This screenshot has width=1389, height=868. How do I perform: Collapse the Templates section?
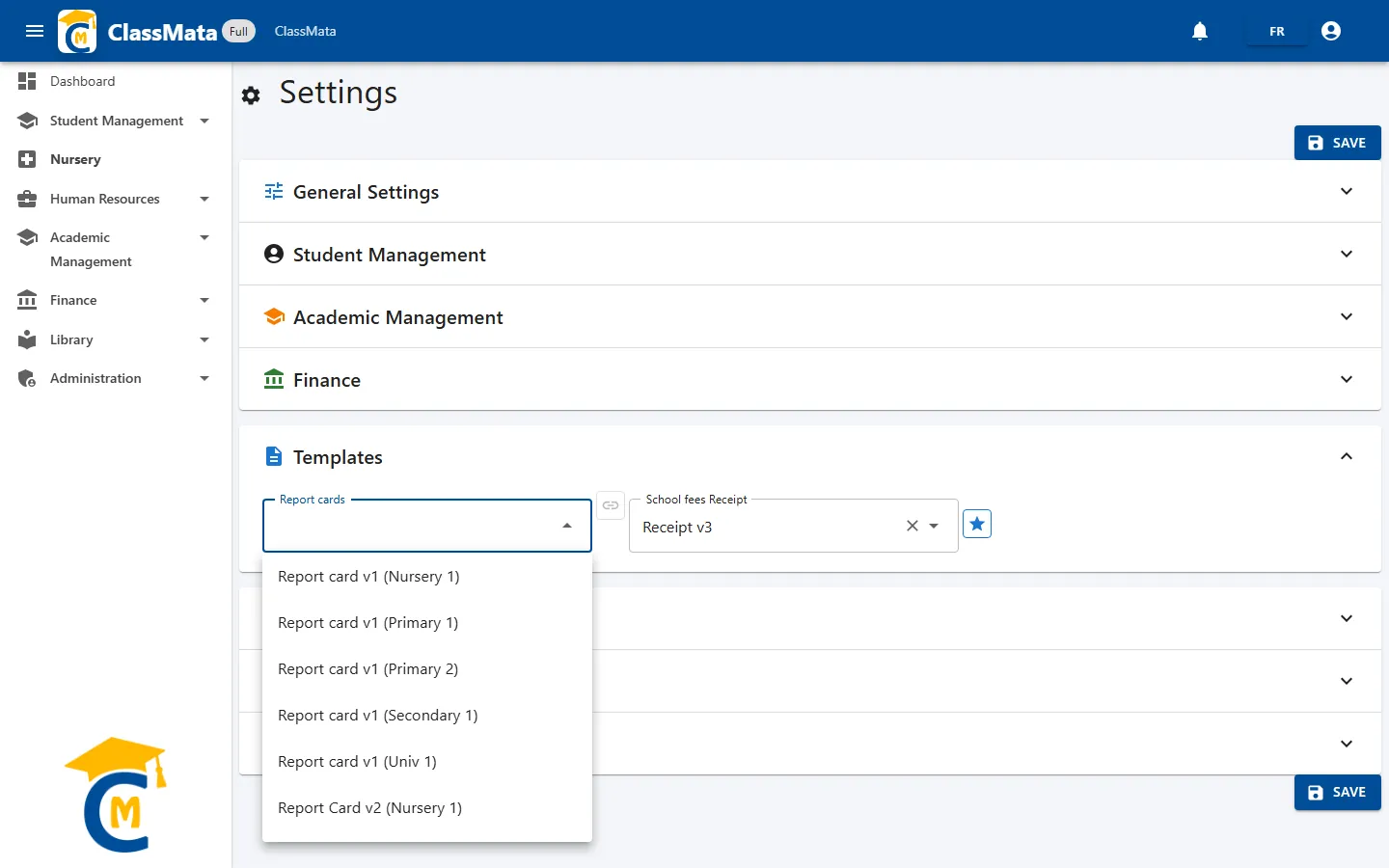tap(1347, 456)
